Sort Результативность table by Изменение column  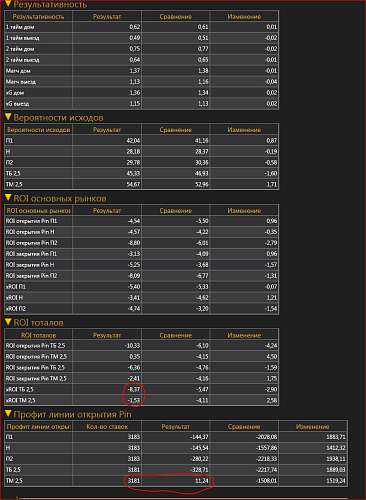click(x=244, y=16)
